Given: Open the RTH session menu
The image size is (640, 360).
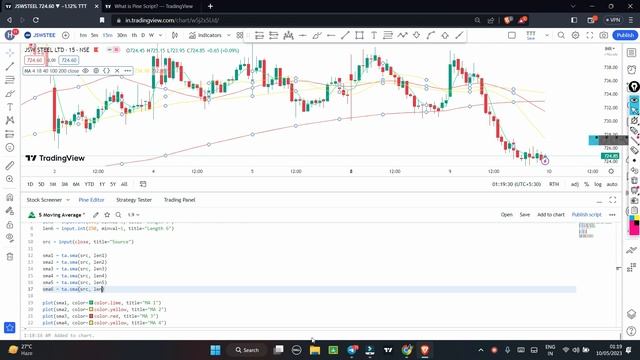Looking at the screenshot, I should pyautogui.click(x=554, y=184).
